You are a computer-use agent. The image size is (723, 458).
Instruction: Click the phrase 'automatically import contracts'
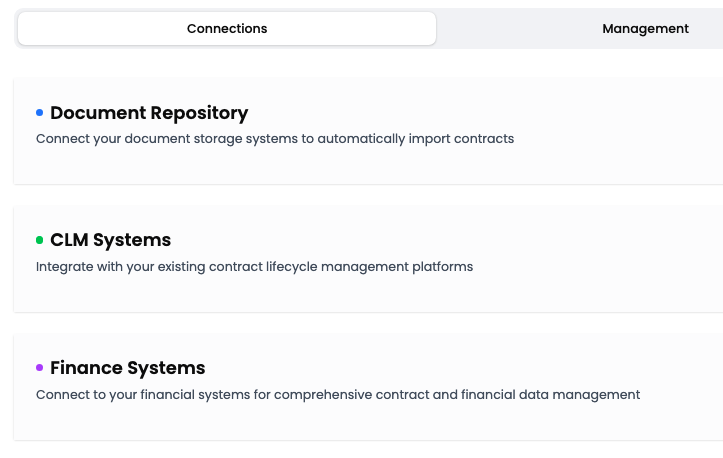point(415,139)
